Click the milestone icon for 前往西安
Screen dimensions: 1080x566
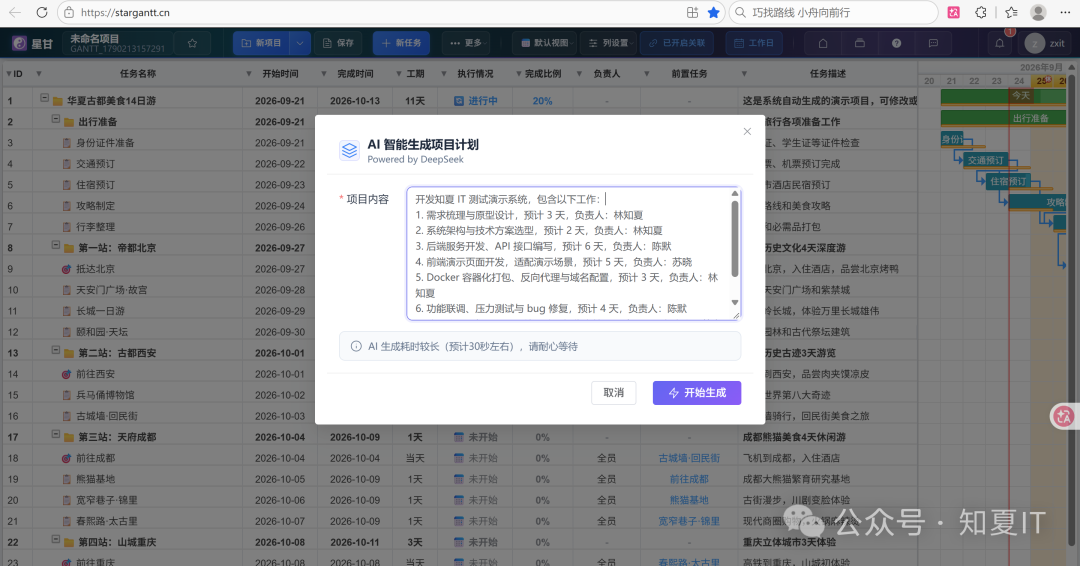click(x=67, y=375)
